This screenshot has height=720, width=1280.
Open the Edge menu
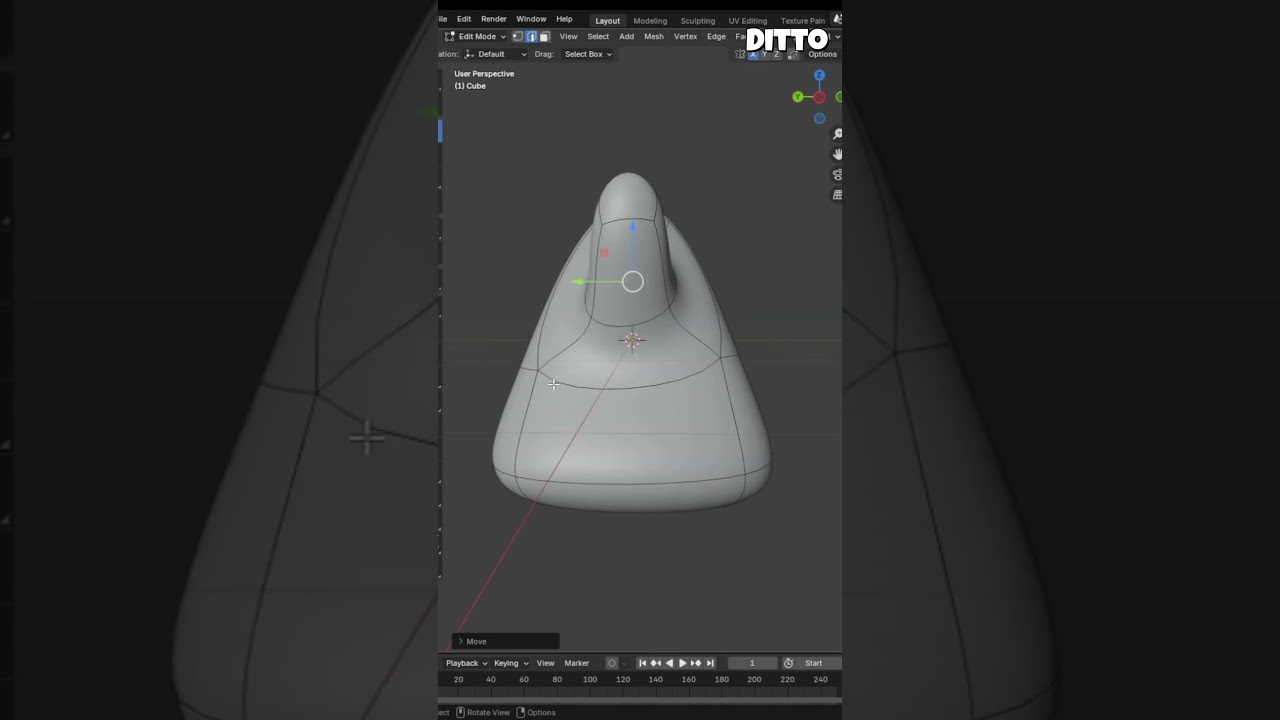coord(716,36)
